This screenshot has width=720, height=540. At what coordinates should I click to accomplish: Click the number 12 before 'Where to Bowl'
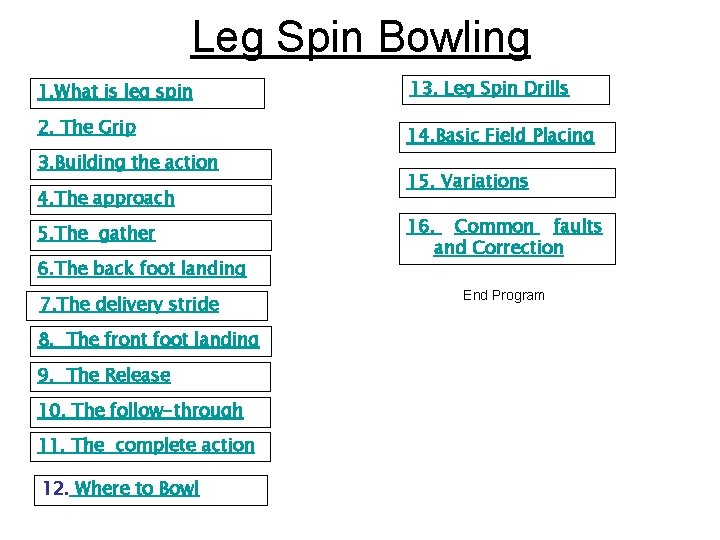point(56,489)
